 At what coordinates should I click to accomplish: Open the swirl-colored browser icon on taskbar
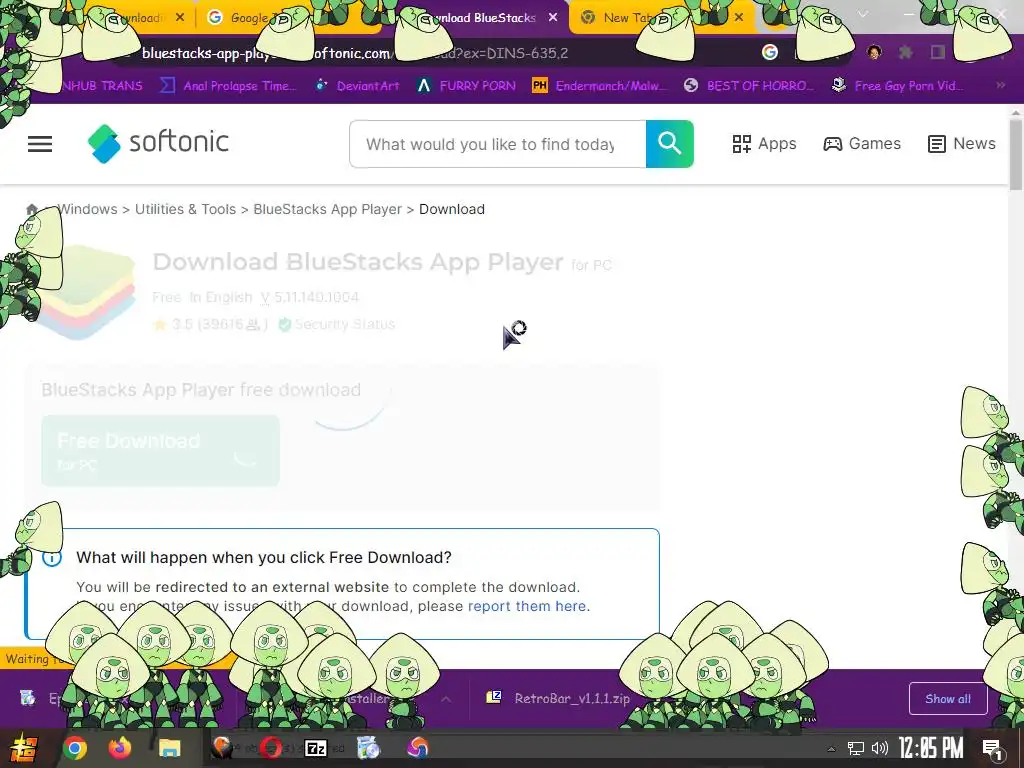tap(418, 748)
